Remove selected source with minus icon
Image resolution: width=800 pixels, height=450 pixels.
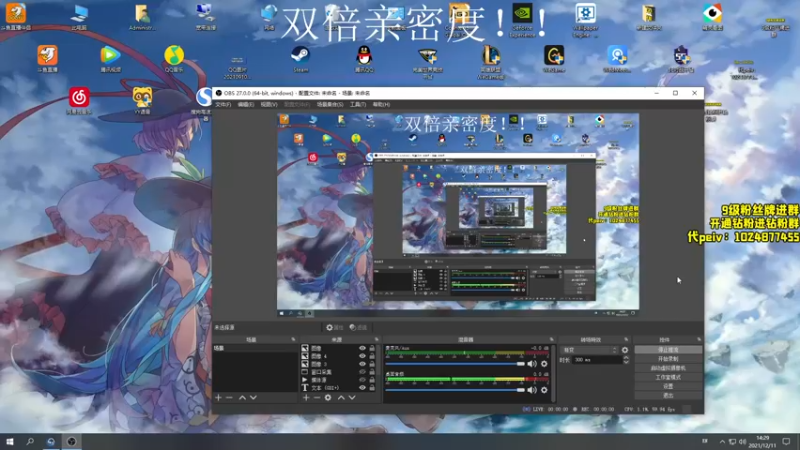click(317, 397)
